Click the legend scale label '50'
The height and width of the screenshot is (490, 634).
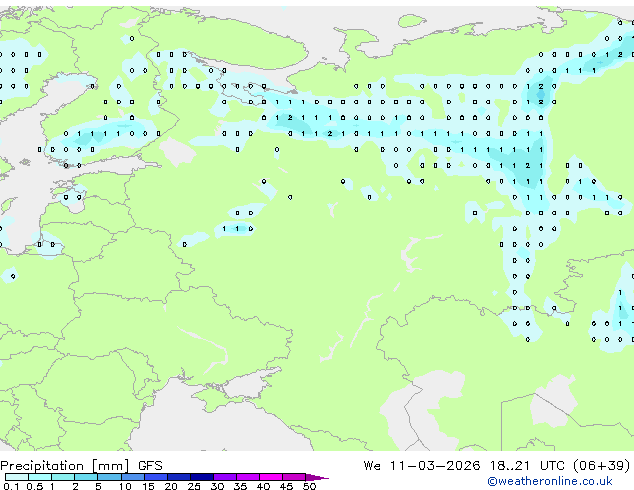309,486
